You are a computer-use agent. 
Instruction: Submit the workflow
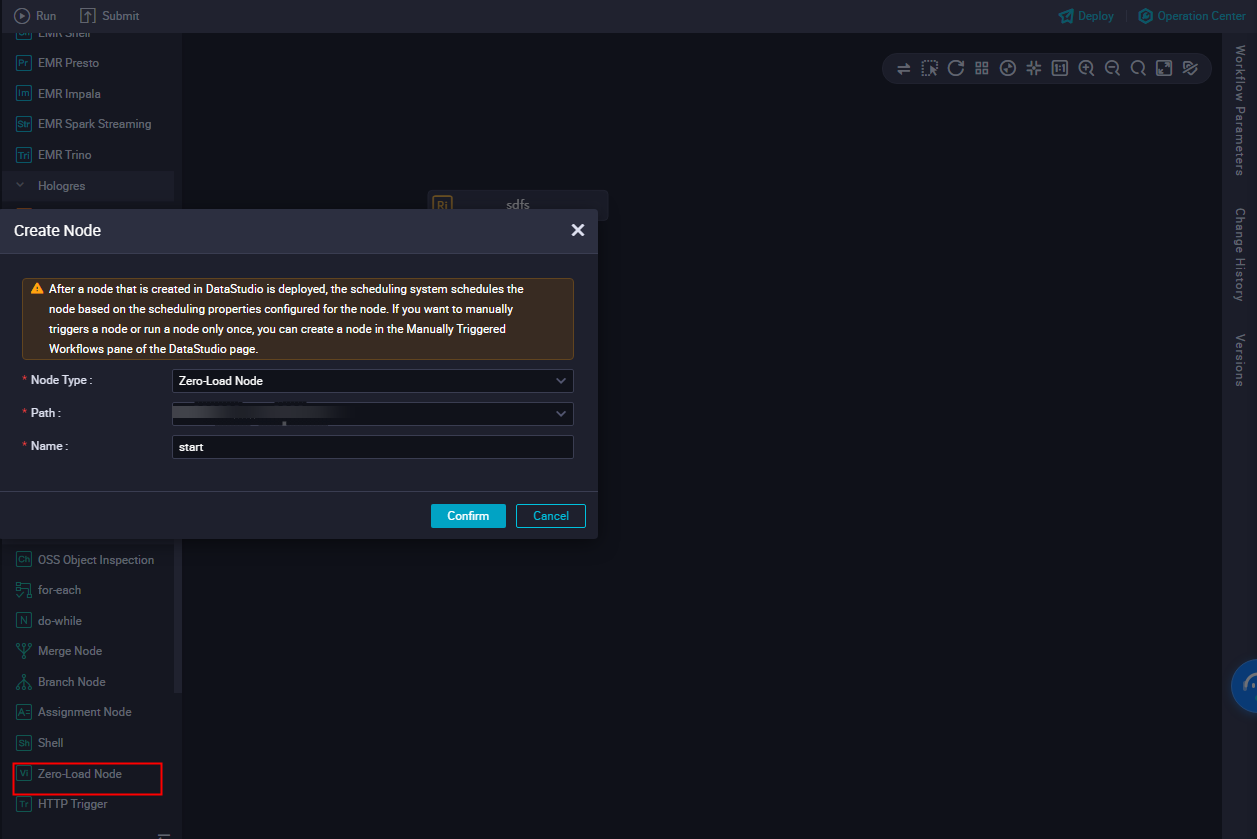point(109,16)
